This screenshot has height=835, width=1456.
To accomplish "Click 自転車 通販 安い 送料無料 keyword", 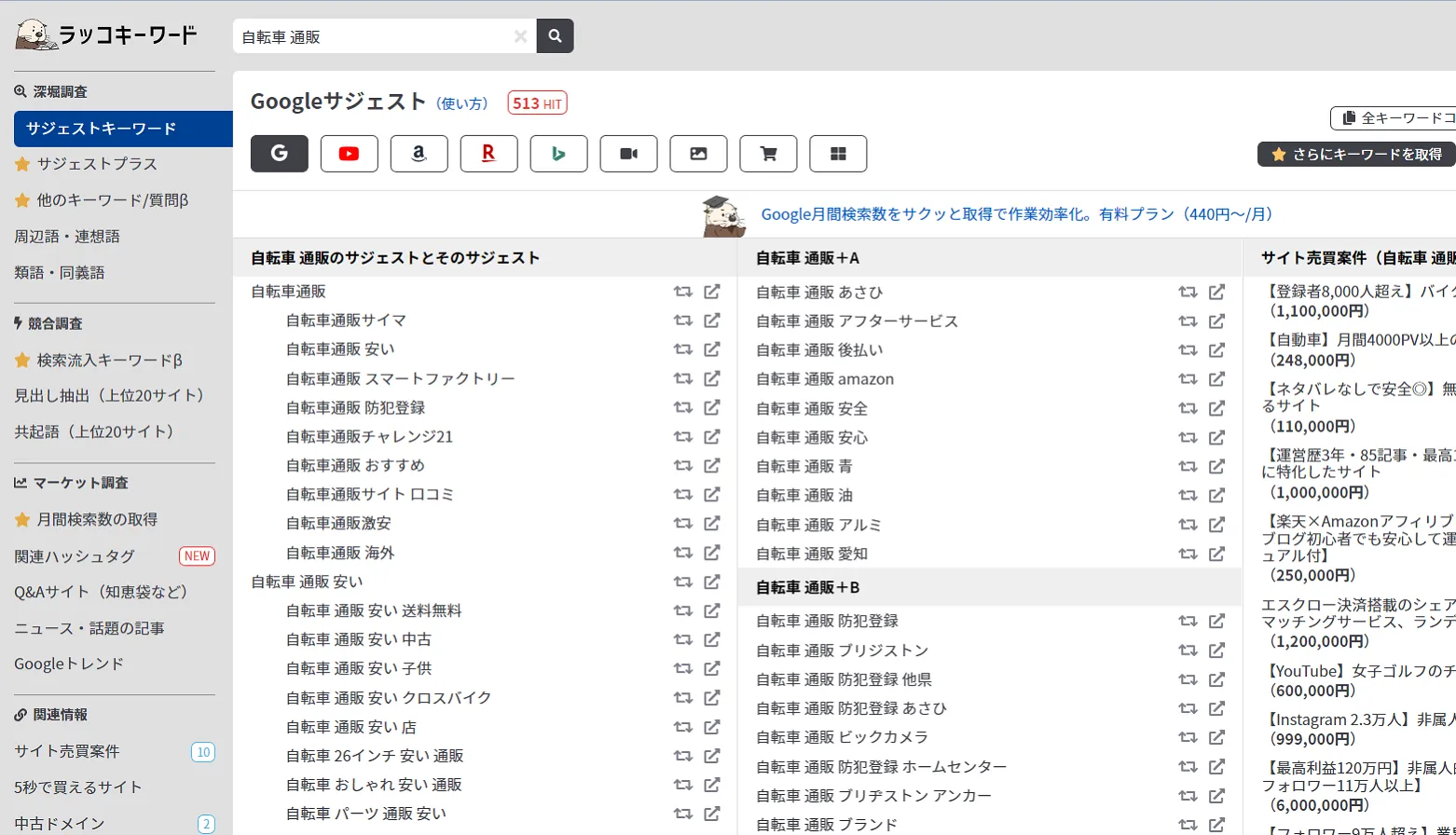I will pos(374,610).
